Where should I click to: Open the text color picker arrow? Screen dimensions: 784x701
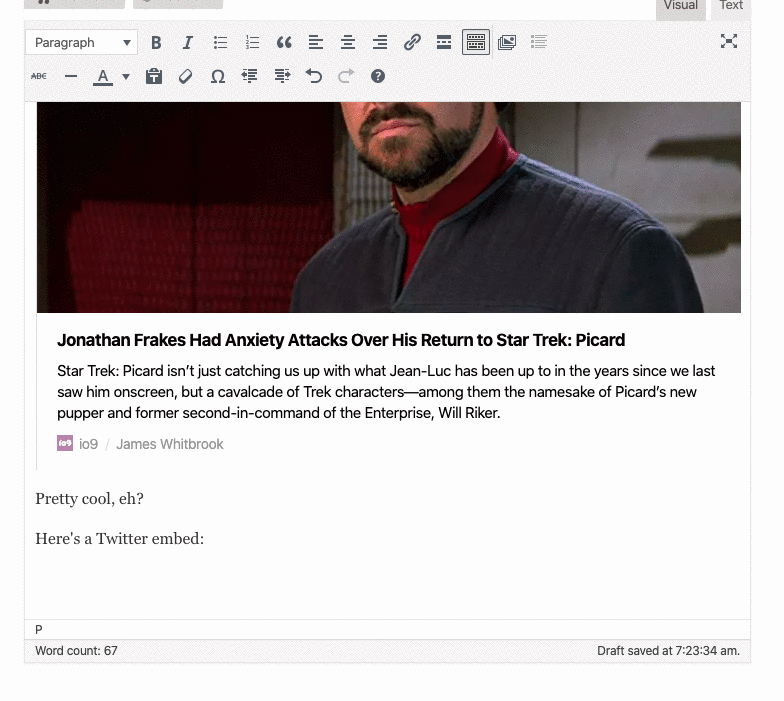tap(126, 77)
